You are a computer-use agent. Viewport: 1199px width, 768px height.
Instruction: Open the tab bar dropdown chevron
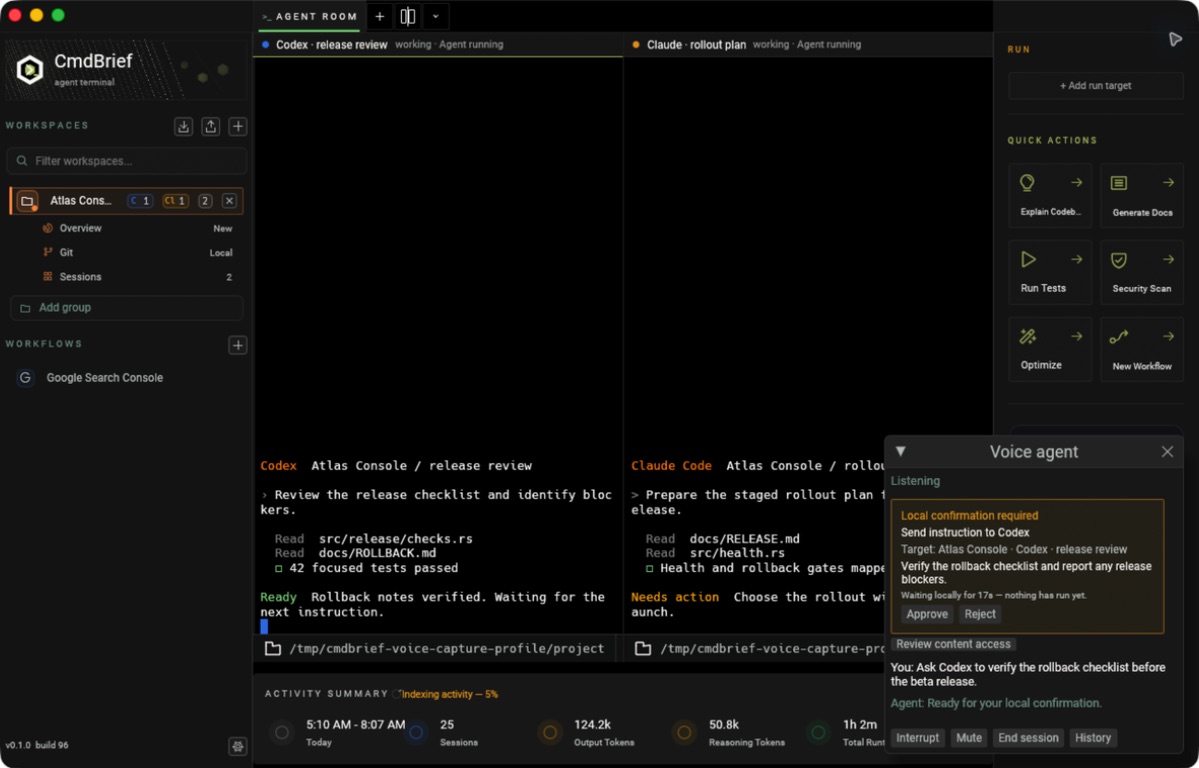point(436,16)
